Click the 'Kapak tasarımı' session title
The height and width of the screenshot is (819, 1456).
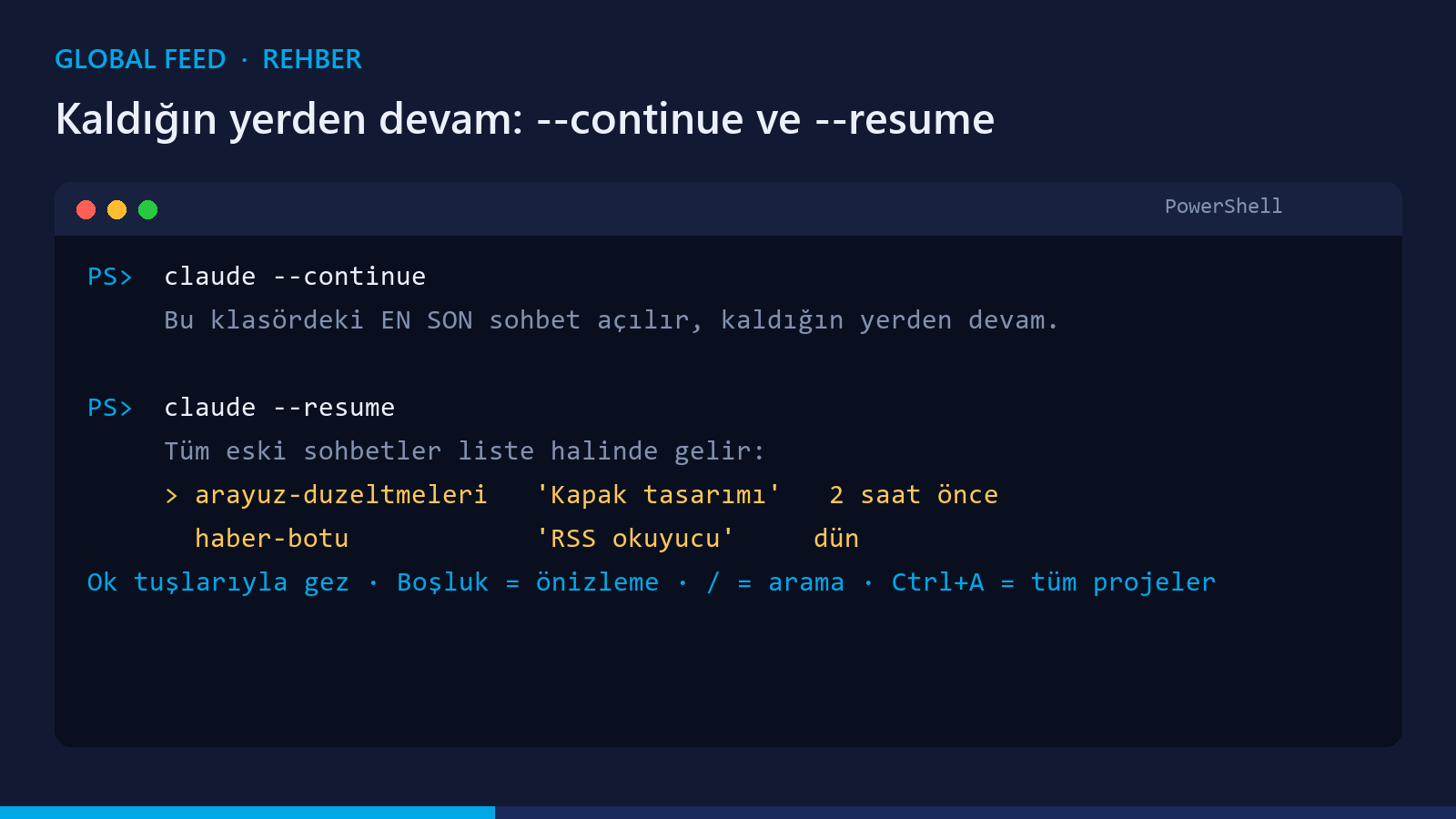click(658, 495)
